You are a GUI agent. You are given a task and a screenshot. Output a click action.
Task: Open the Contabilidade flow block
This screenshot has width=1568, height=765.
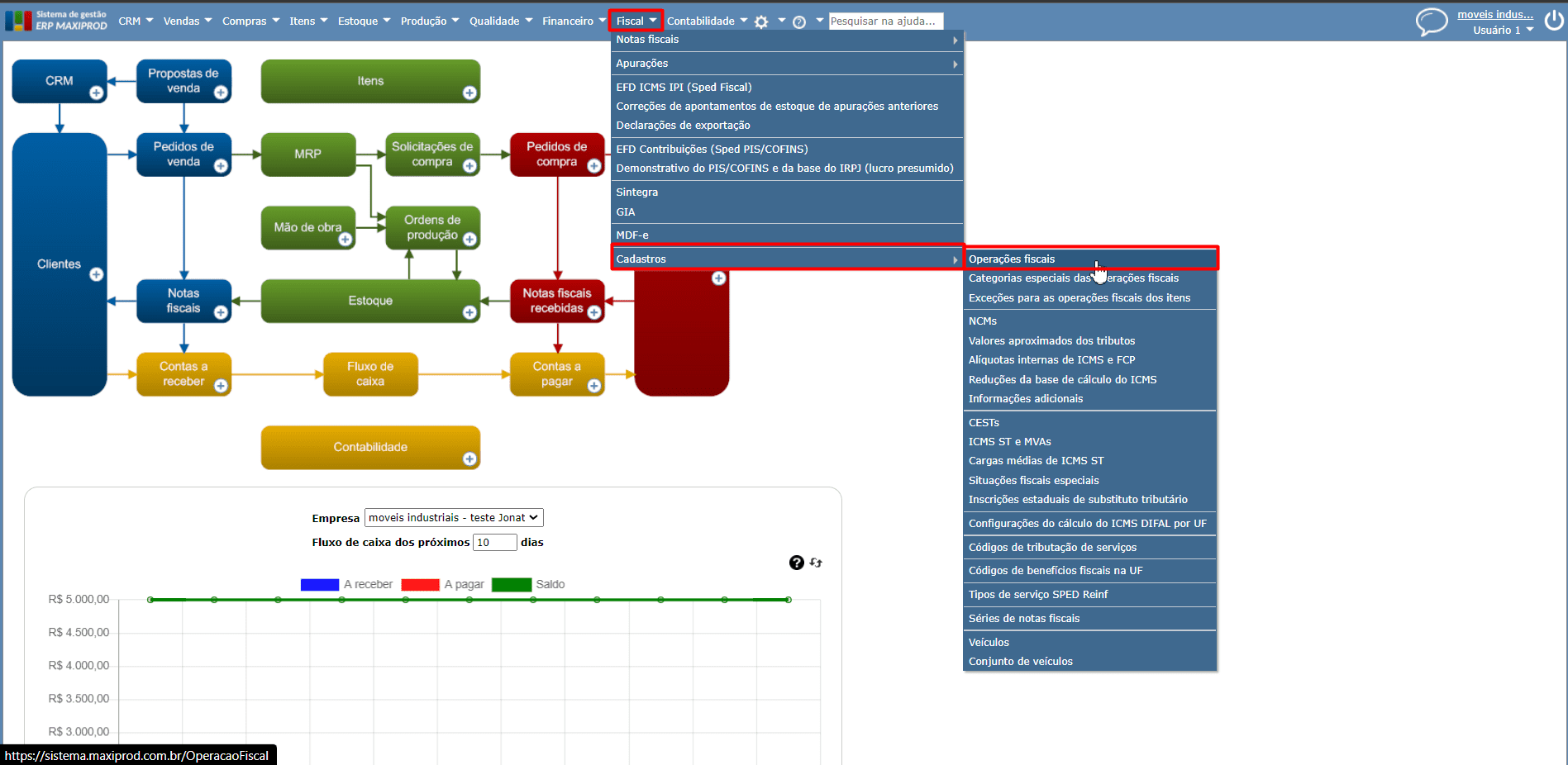pos(370,448)
